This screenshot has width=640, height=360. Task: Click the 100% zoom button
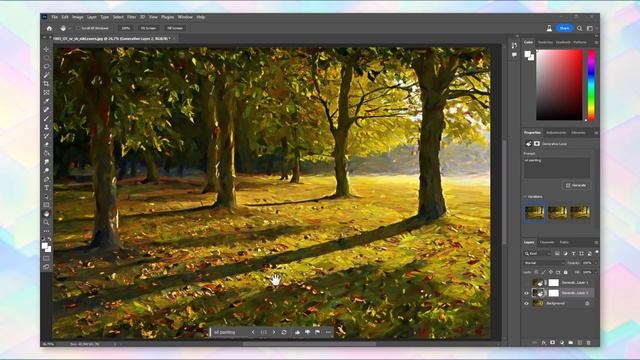click(x=126, y=28)
